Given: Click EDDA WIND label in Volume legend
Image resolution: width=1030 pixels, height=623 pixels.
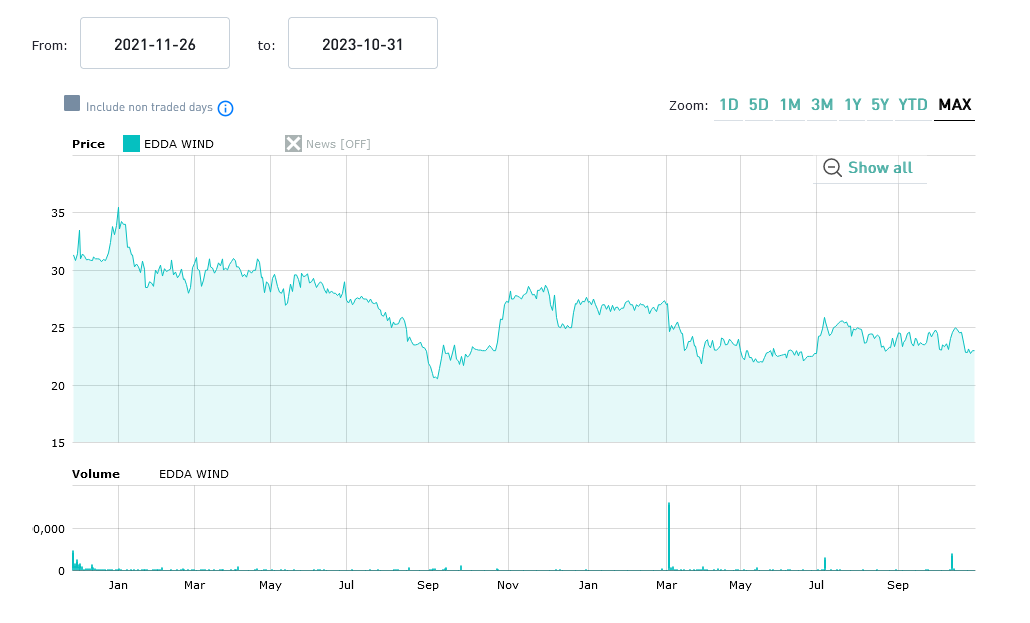Looking at the screenshot, I should (x=194, y=474).
